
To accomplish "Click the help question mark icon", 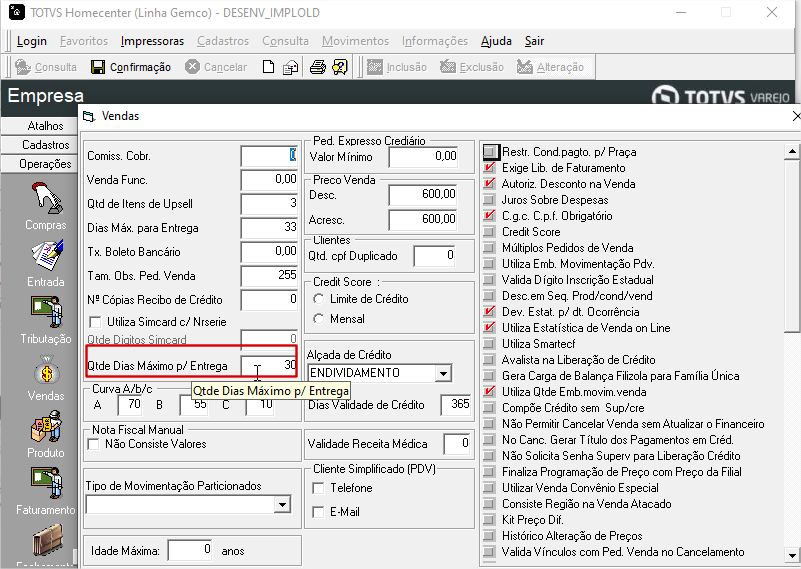I will pos(340,67).
